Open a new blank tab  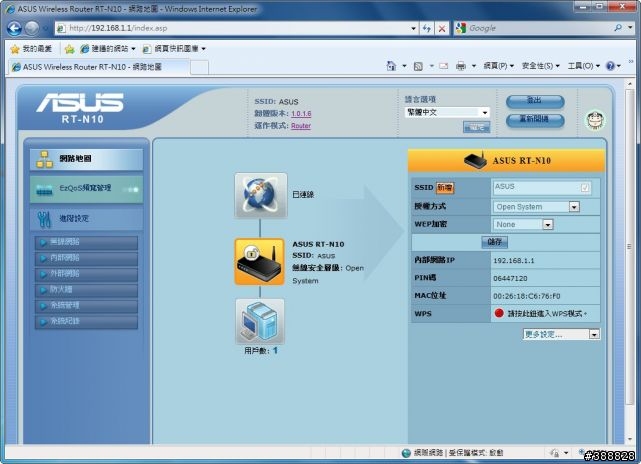click(199, 67)
